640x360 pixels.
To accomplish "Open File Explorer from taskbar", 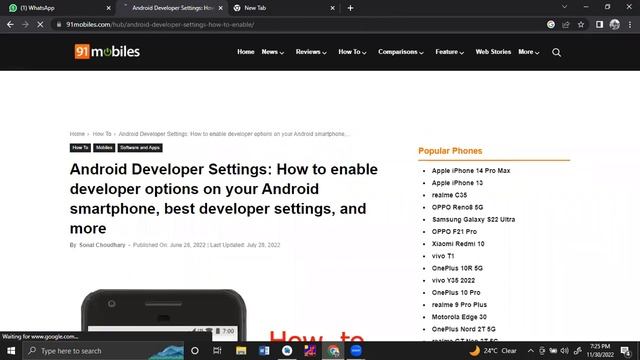I will 241,351.
